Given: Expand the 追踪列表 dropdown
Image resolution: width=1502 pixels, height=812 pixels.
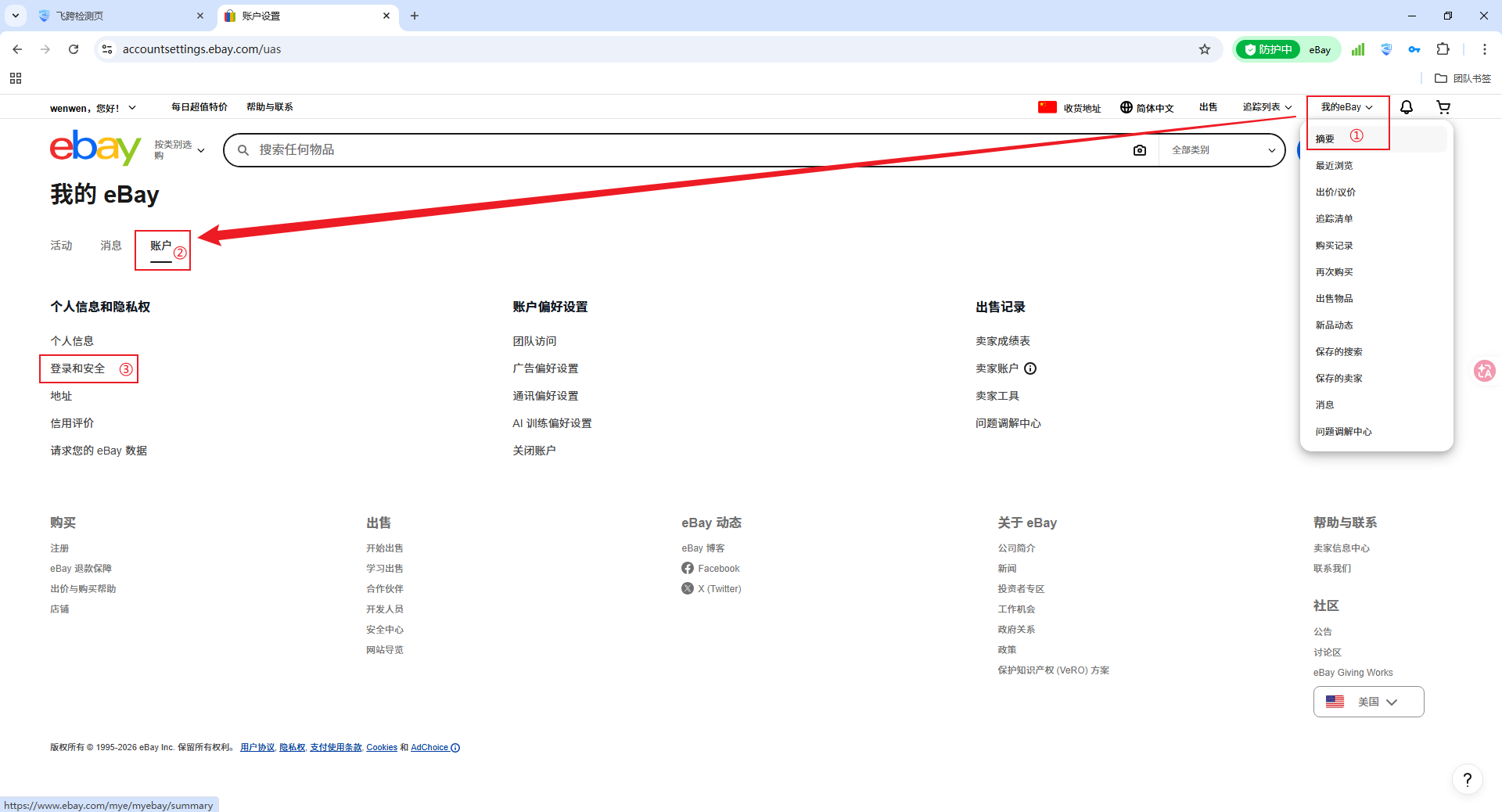Looking at the screenshot, I should (1267, 107).
